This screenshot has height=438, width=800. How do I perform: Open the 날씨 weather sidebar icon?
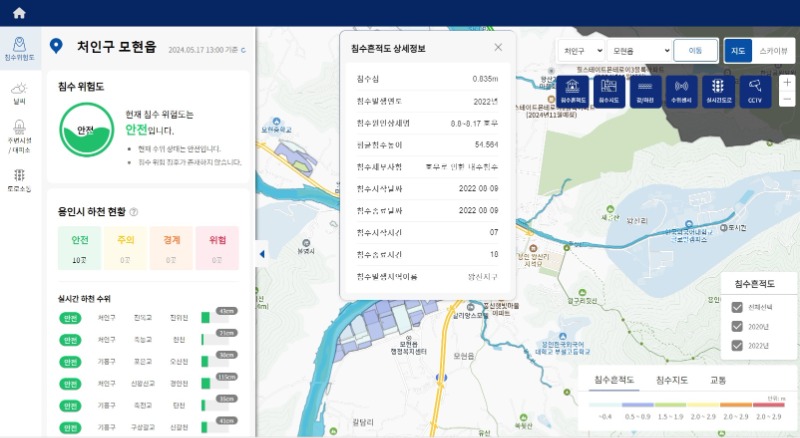point(19,94)
